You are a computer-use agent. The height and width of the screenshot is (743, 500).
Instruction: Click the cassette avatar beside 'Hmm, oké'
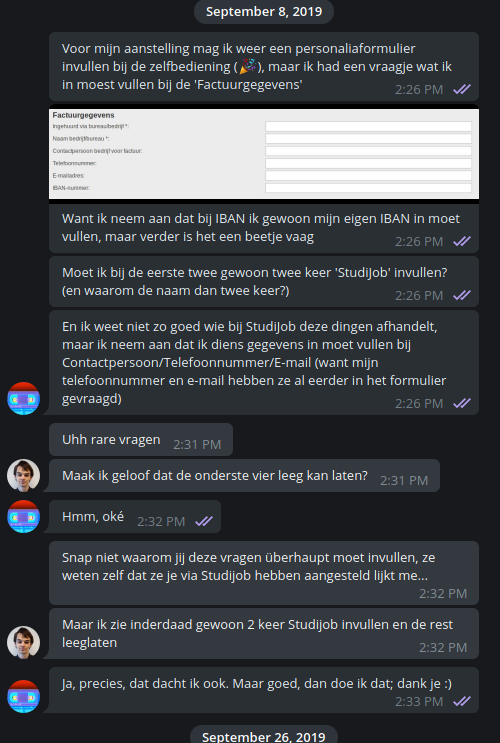pos(23,516)
